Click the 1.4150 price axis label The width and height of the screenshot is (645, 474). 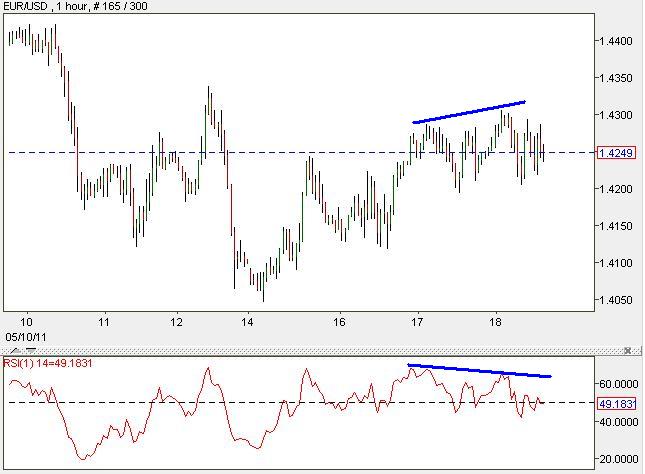[616, 226]
